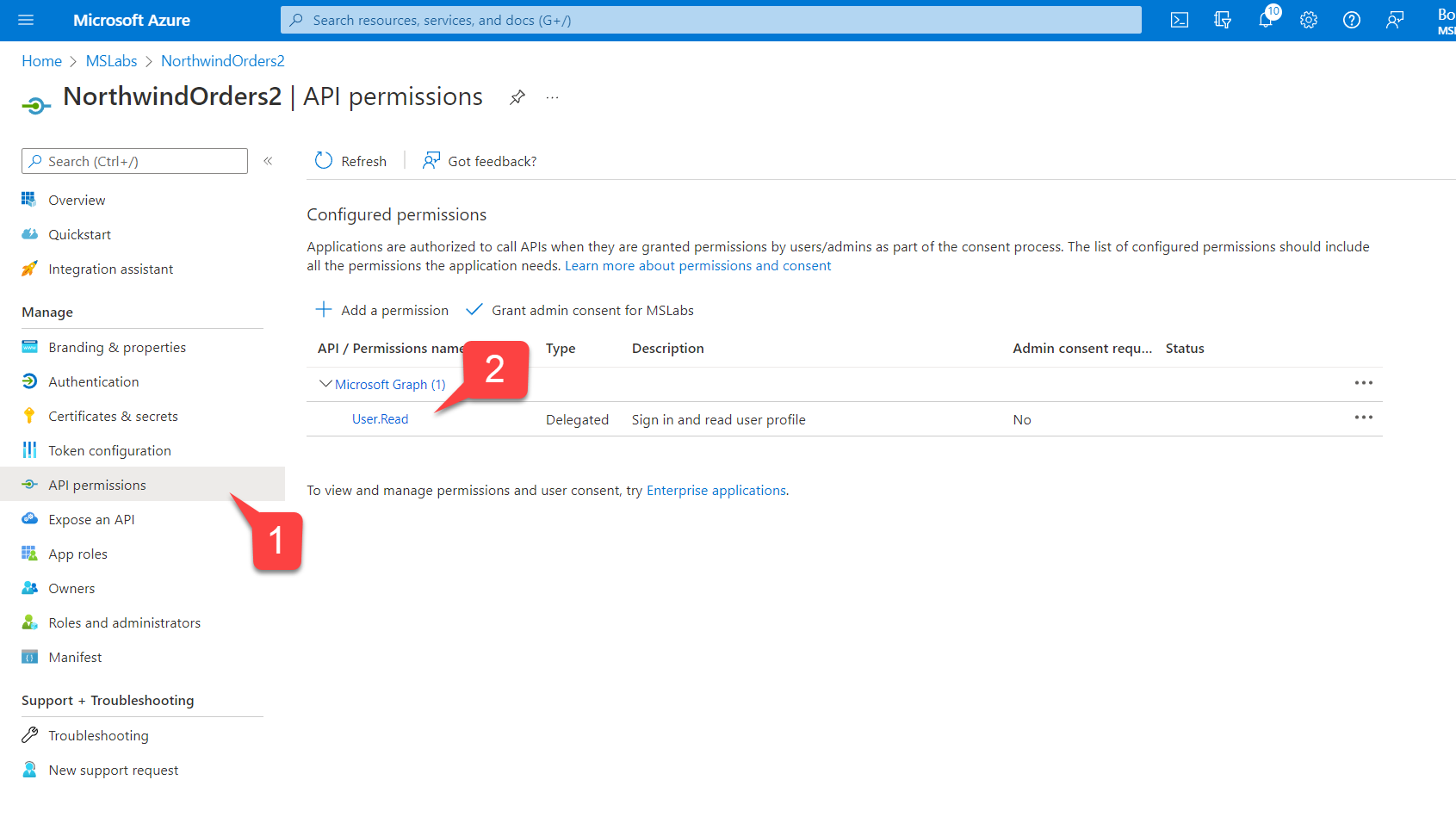The width and height of the screenshot is (1456, 817).
Task: Click the Microsoft Azure logo text
Action: pyautogui.click(x=132, y=20)
